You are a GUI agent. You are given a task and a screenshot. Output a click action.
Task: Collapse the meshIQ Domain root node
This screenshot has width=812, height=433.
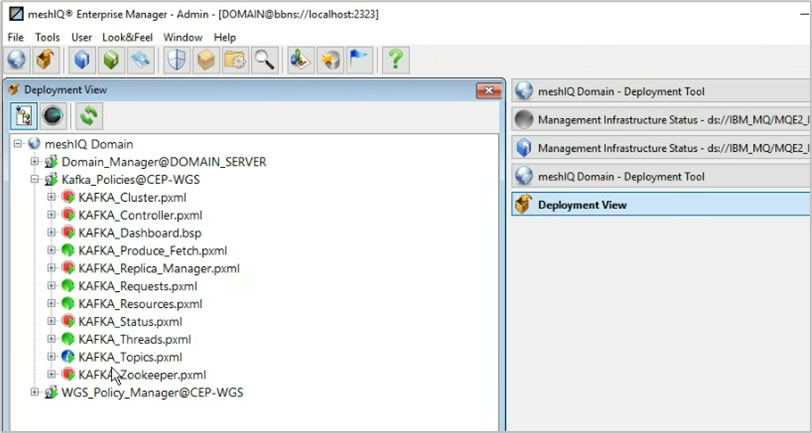click(x=18, y=143)
